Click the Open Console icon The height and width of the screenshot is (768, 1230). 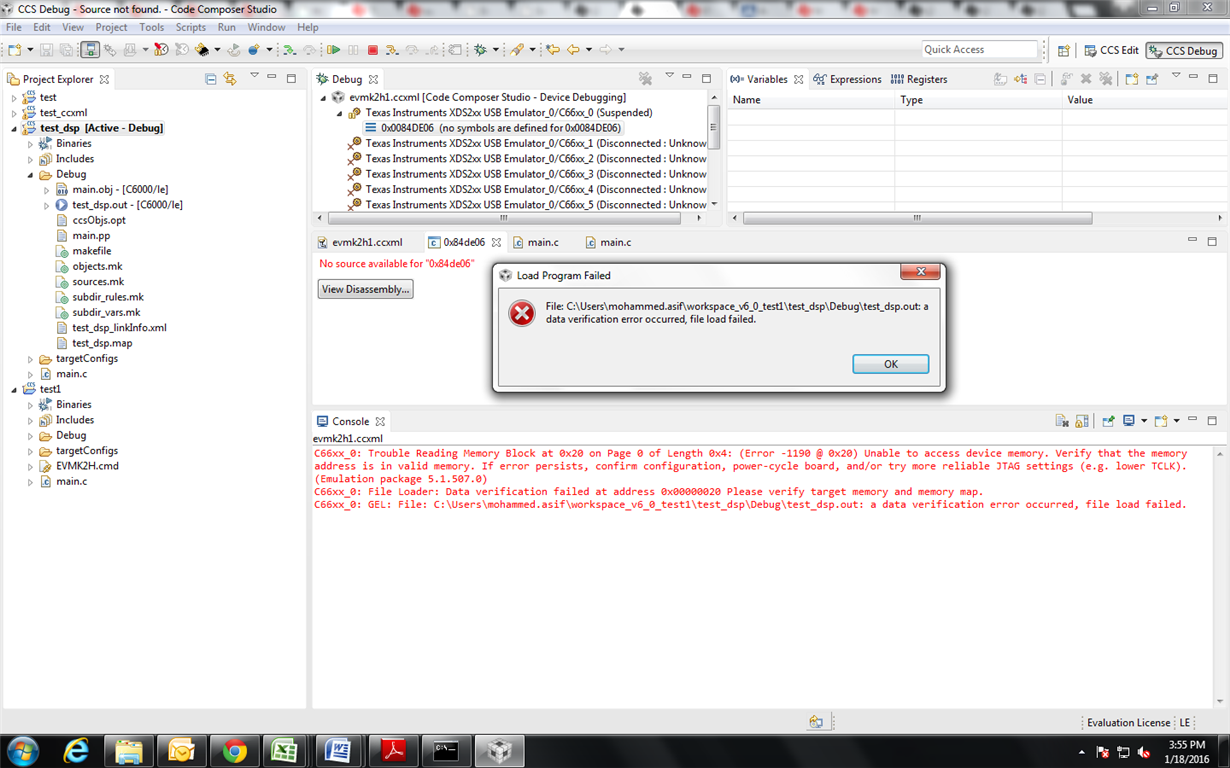(x=1161, y=421)
